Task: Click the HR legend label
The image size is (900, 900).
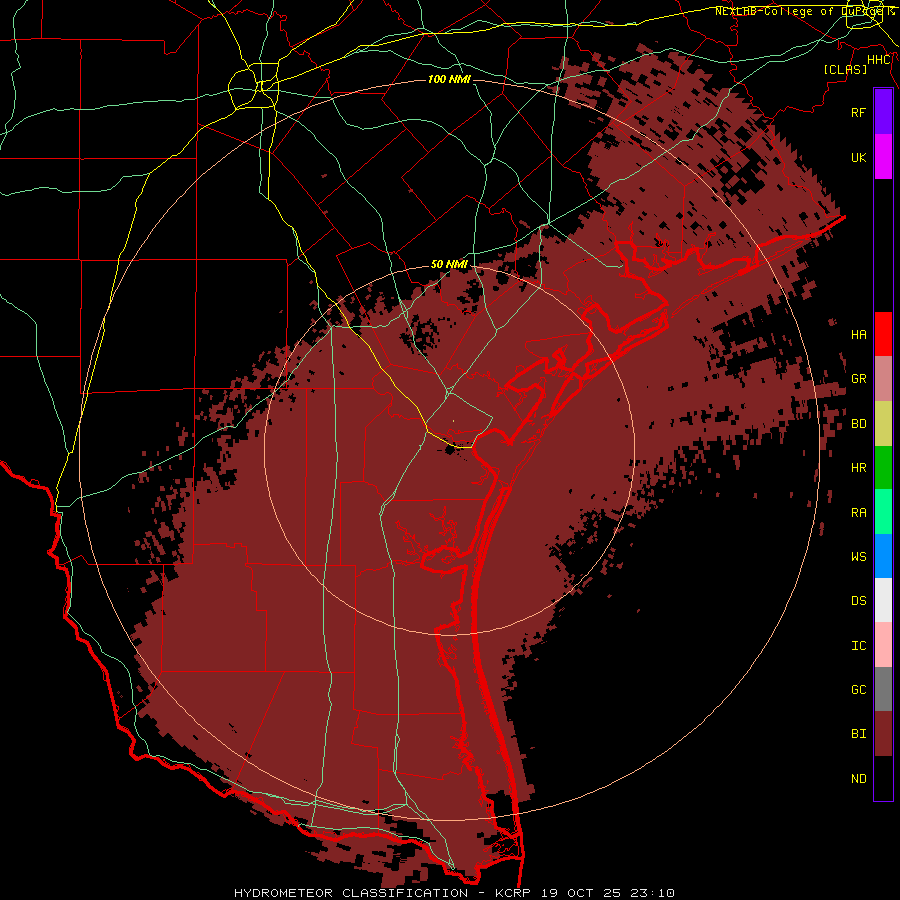Action: click(859, 468)
